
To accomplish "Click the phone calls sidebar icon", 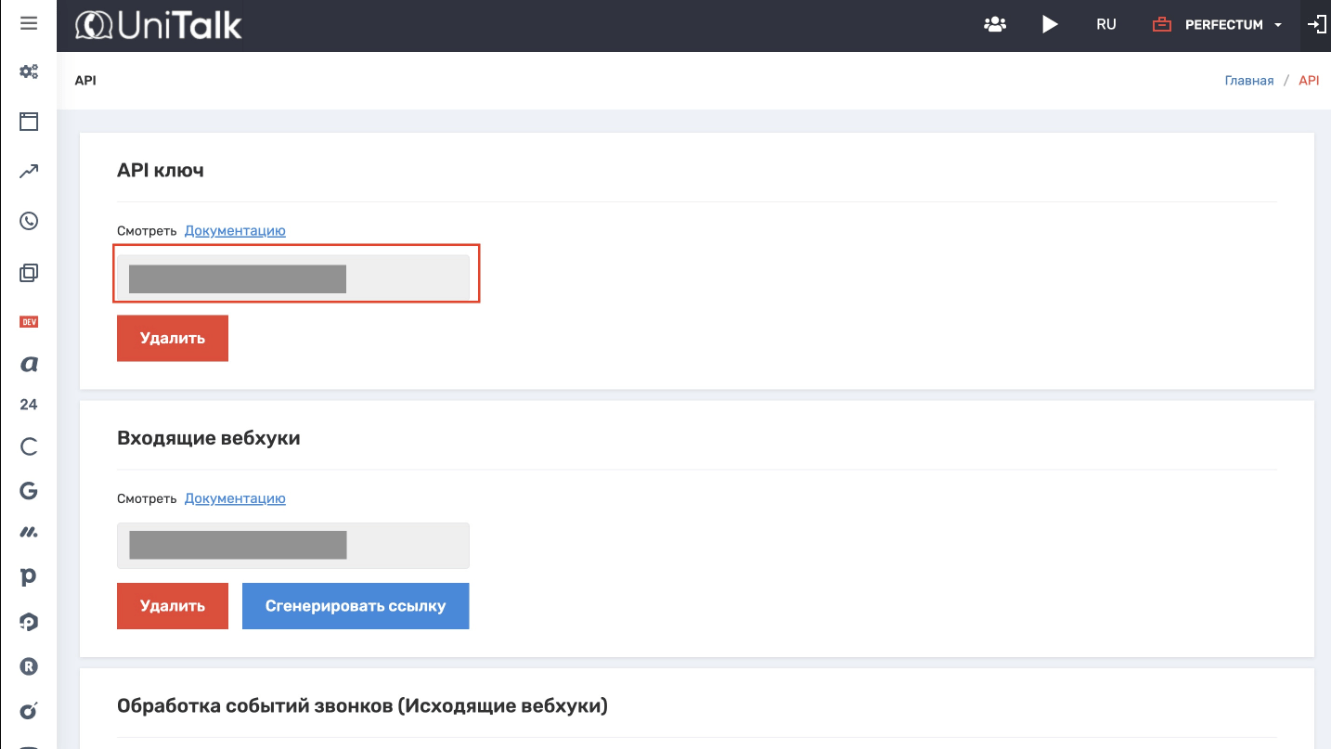I will pyautogui.click(x=29, y=221).
